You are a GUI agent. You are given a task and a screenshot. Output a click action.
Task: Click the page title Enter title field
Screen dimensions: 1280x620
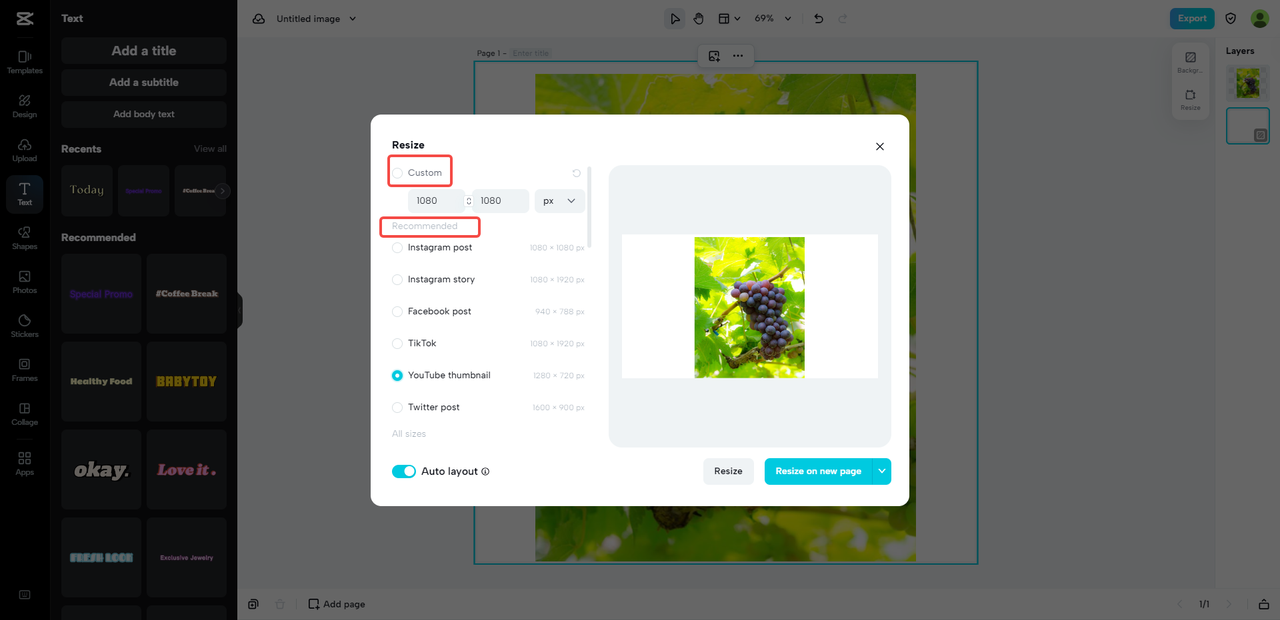click(x=531, y=53)
